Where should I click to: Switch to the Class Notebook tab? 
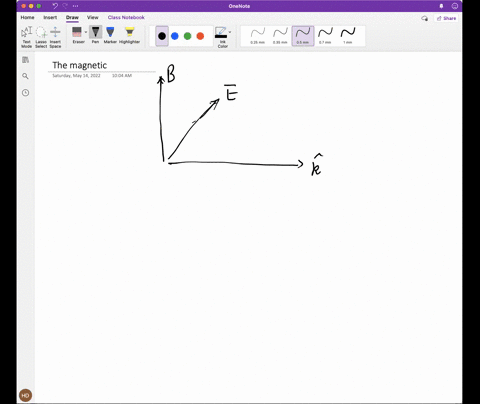coord(126,17)
